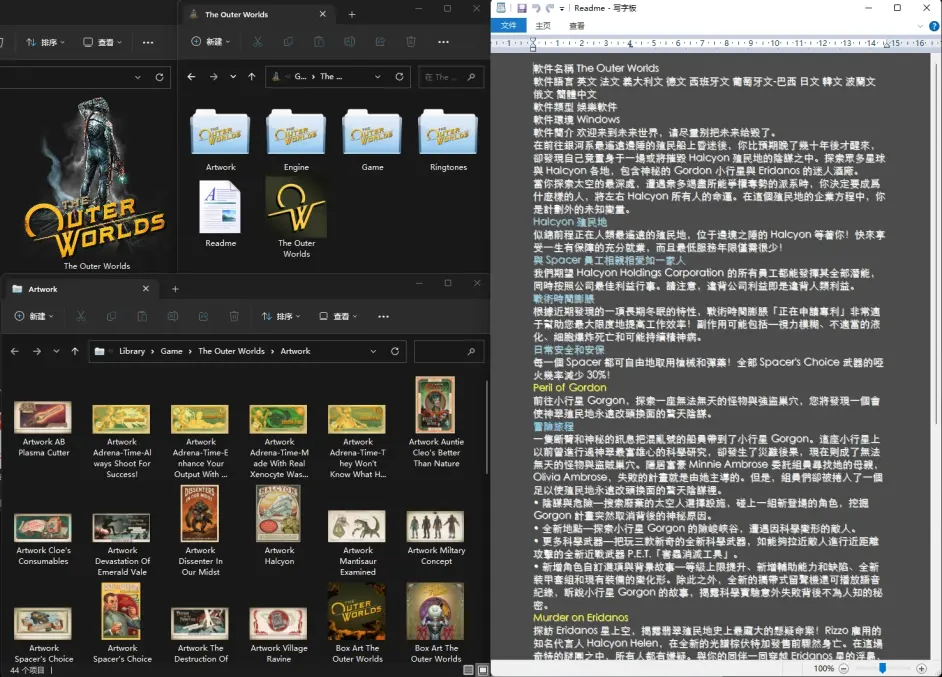Switch to large icons view in Artwork status bar
This screenshot has height=677, width=942.
[x=483, y=670]
